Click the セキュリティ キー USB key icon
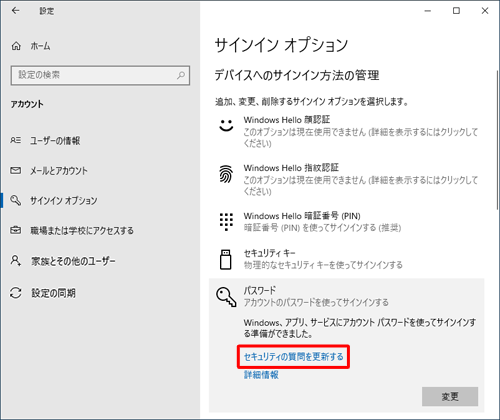Image resolution: width=500 pixels, height=420 pixels. [x=226, y=259]
